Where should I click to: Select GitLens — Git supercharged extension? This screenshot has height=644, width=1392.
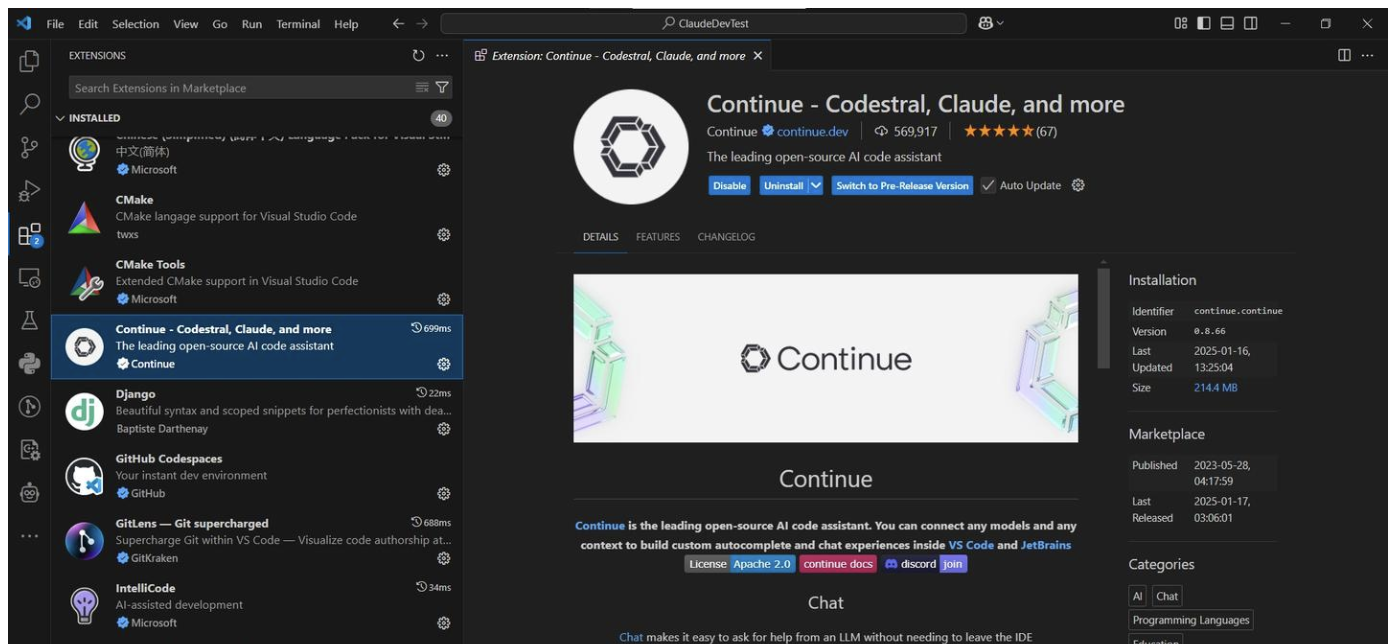click(257, 541)
